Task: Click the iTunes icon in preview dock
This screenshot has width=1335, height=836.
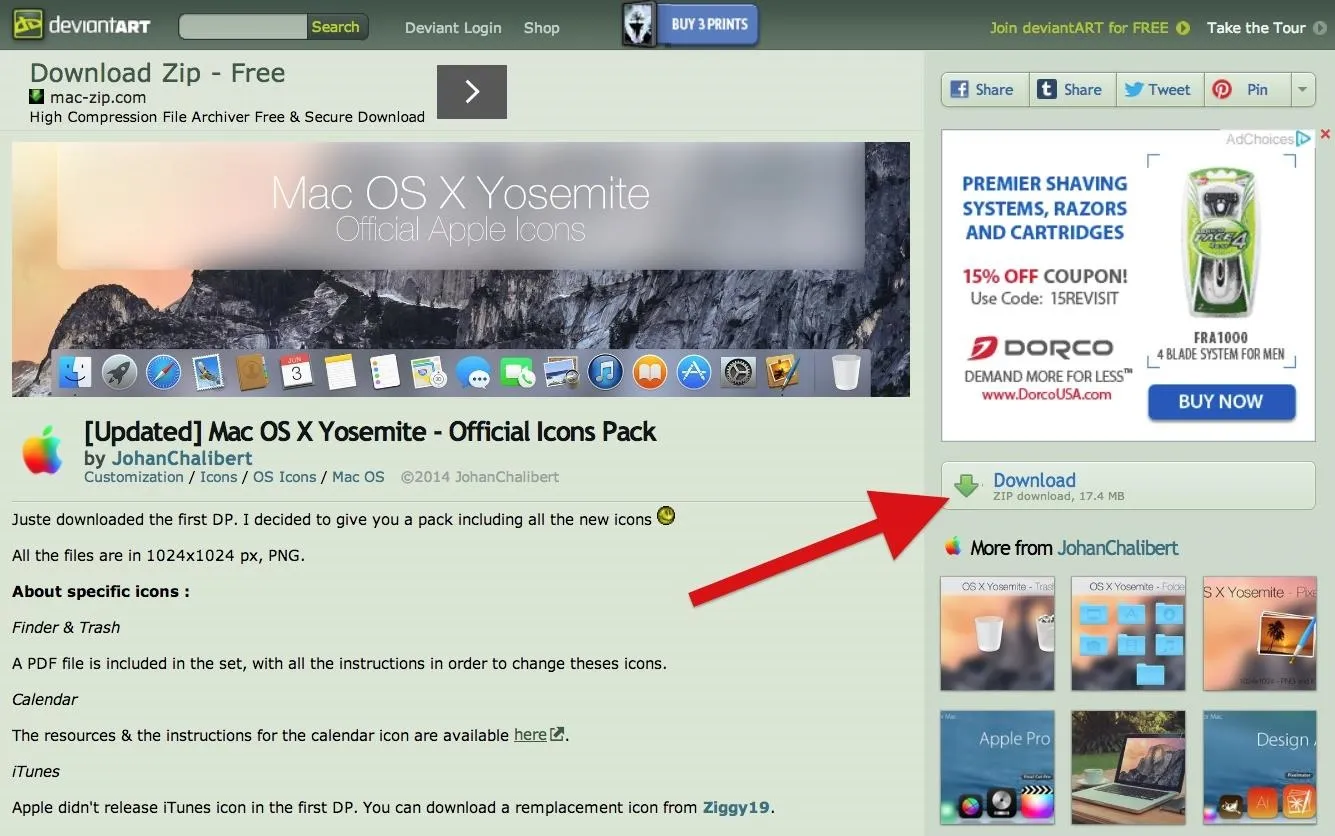Action: (x=605, y=373)
